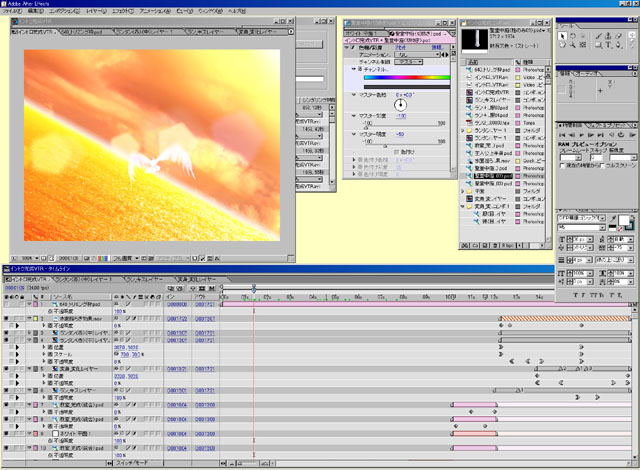
Task: Toggle audio speaker in Time Controls
Action: (x=611, y=135)
